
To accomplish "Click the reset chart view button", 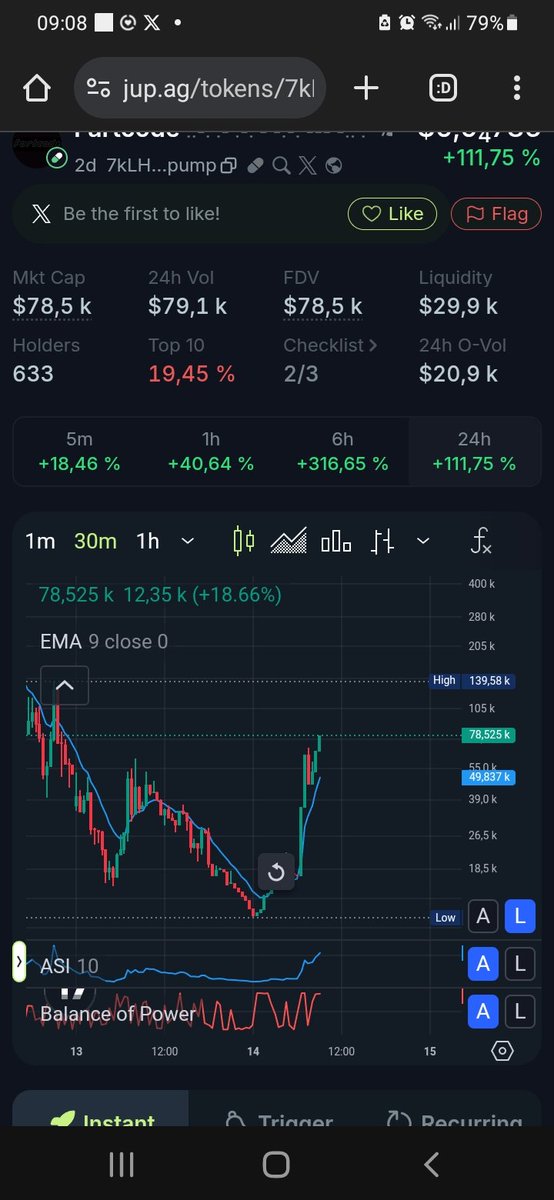I will 276,872.
